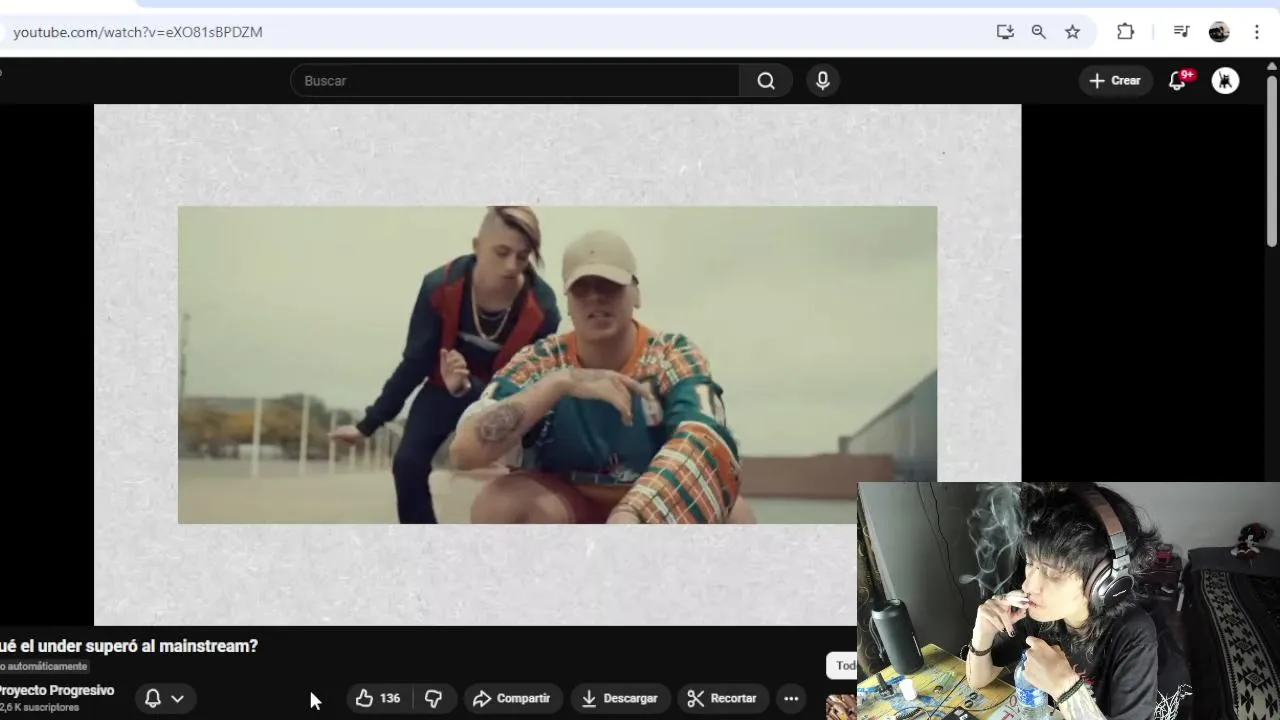Click the browser address bar URL
1280x720 pixels.
(x=138, y=32)
